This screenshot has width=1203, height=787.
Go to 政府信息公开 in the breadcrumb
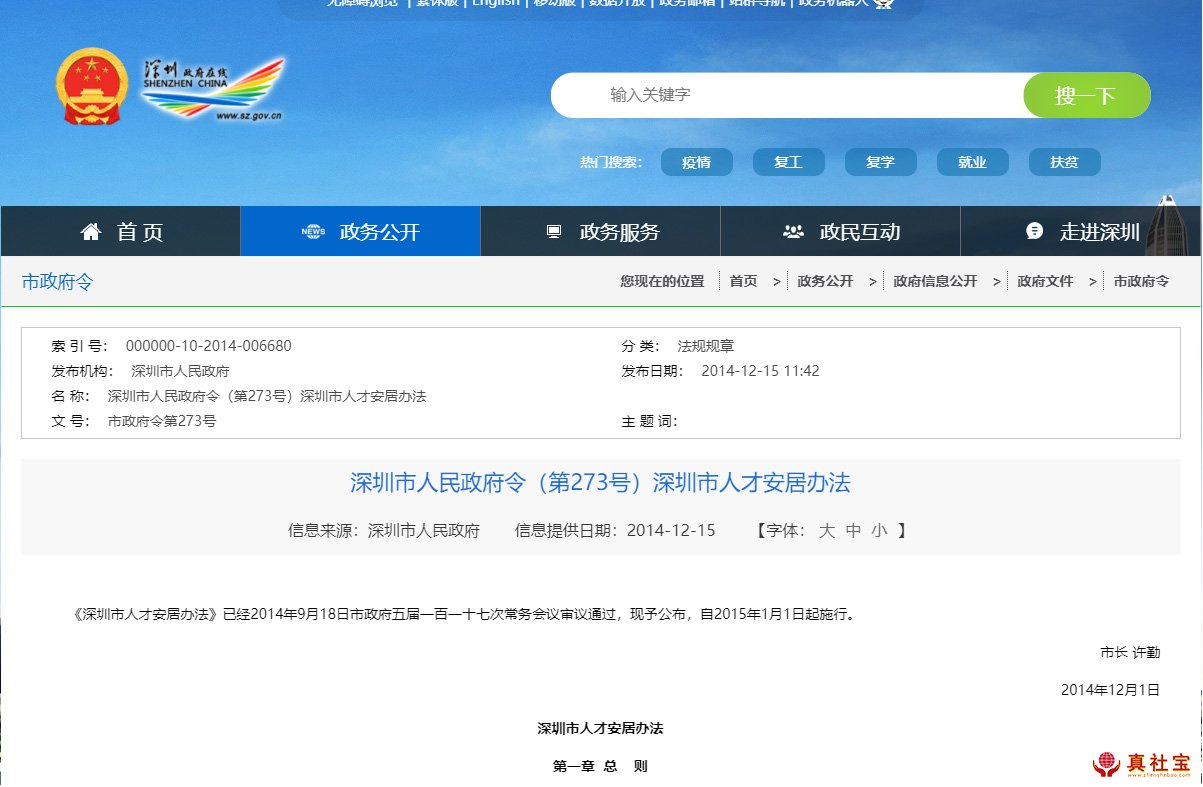point(935,282)
